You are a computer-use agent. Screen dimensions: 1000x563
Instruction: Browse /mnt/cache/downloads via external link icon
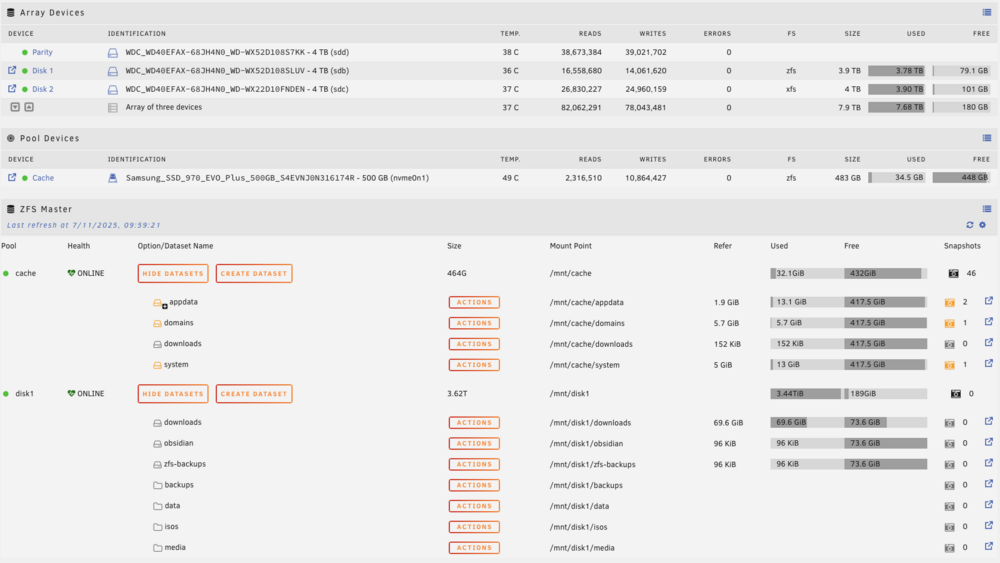(x=989, y=342)
